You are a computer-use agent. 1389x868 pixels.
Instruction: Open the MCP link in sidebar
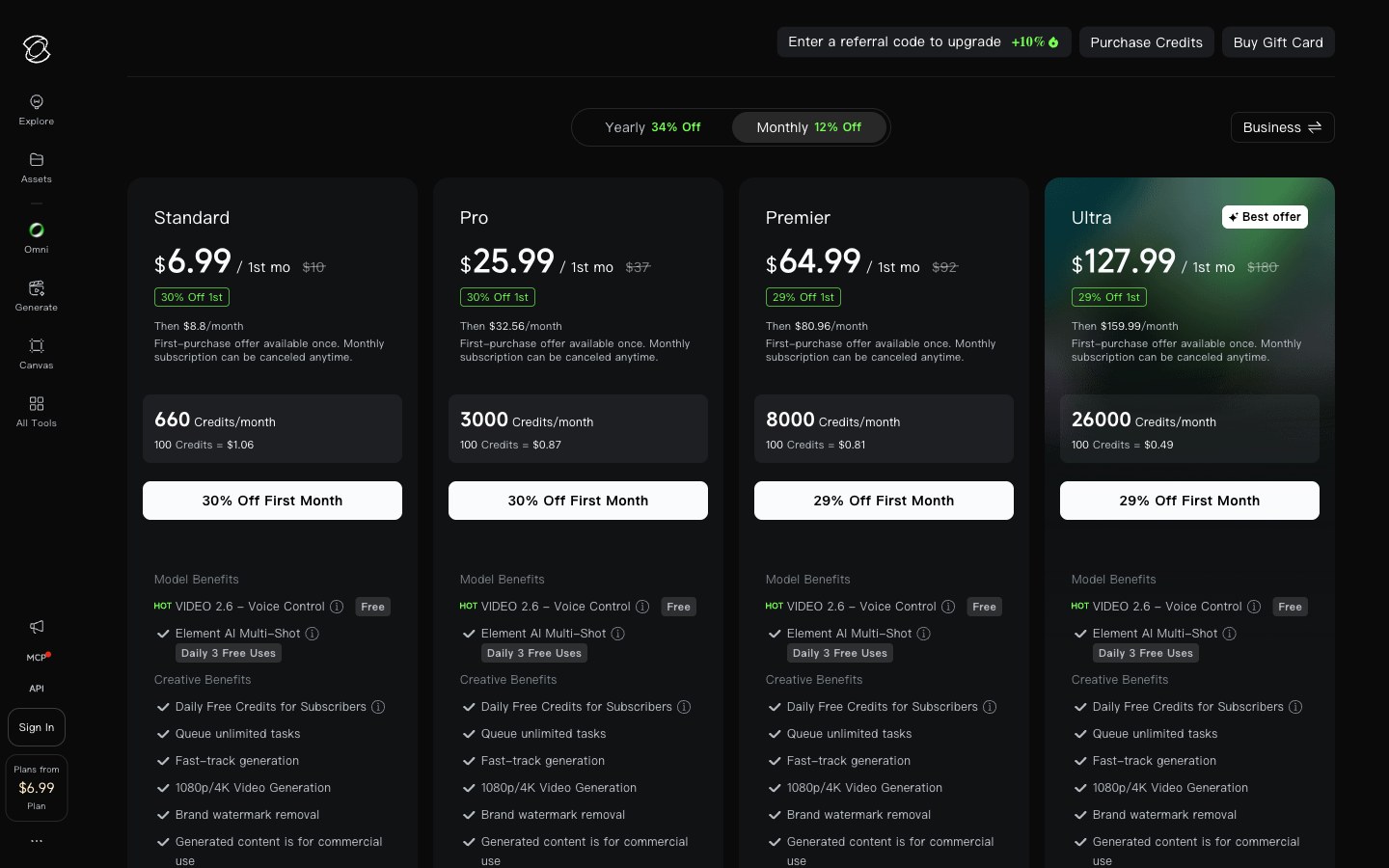[37, 658]
